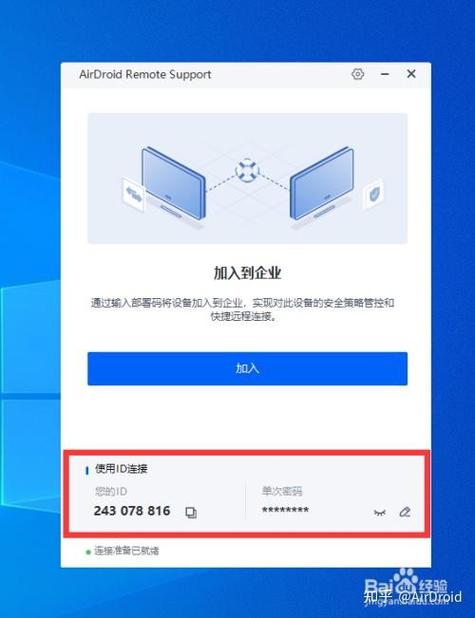Click the AirDroid Remote Support title text
Viewport: 475px width, 618px height.
pyautogui.click(x=145, y=74)
